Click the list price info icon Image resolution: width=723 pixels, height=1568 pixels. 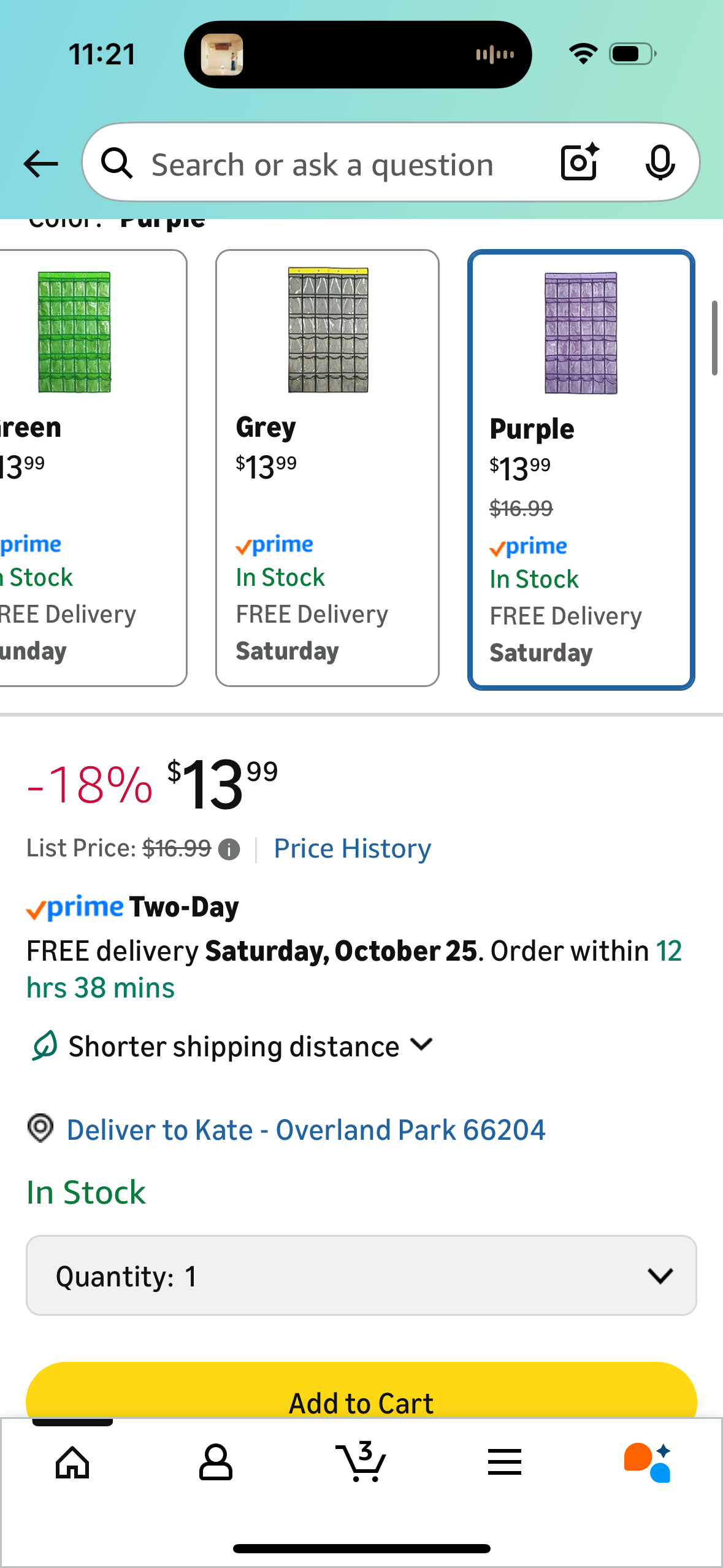(x=229, y=850)
